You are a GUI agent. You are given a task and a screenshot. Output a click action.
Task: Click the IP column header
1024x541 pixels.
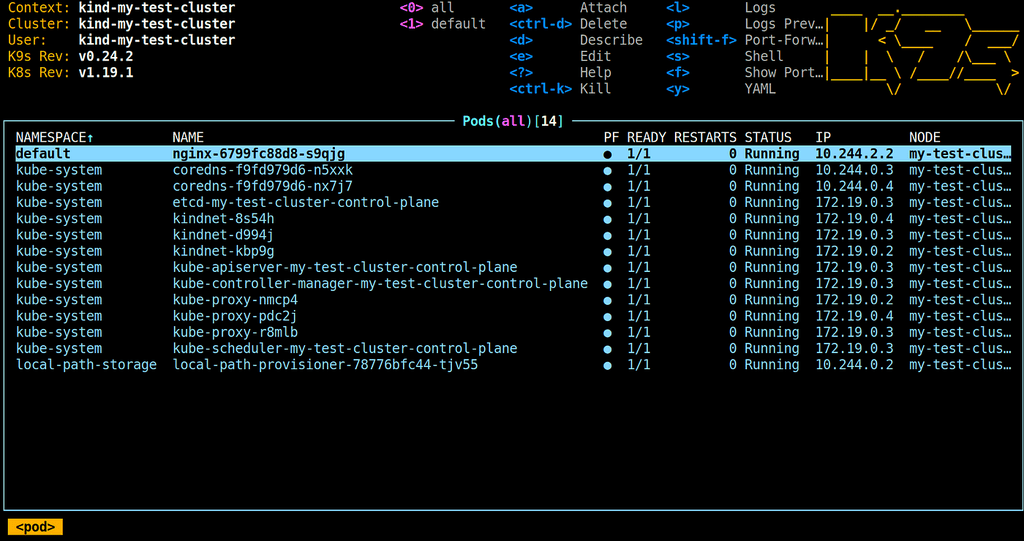pos(823,138)
